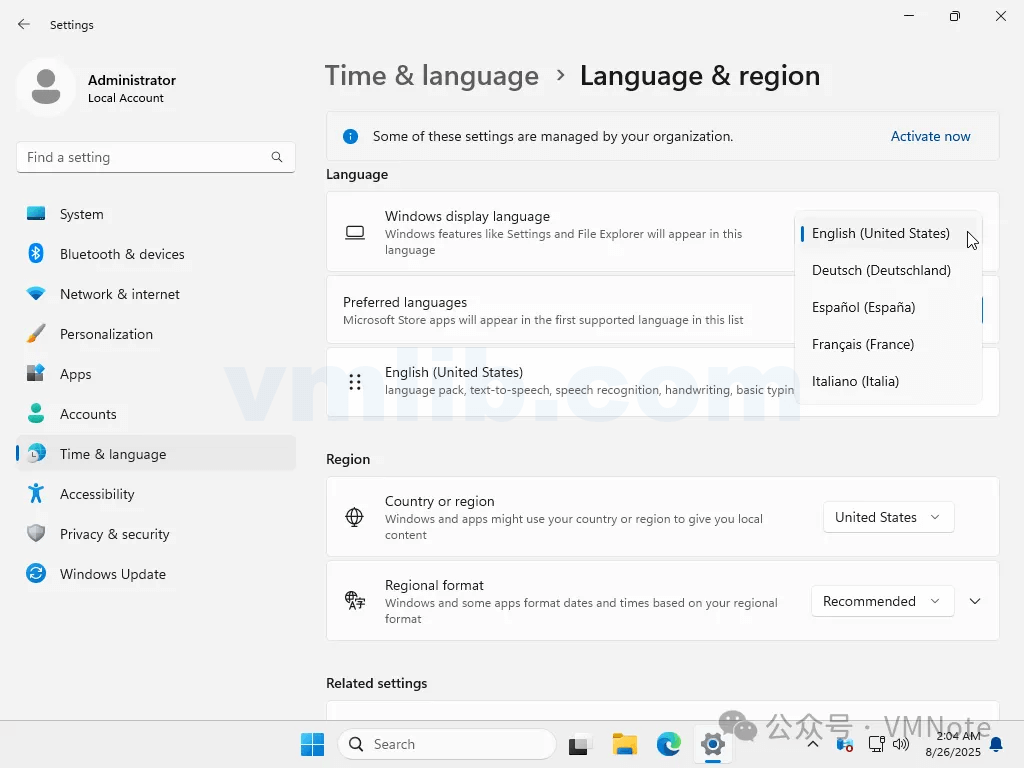Choose Français (France) from language list
The image size is (1024, 768).
tap(863, 344)
